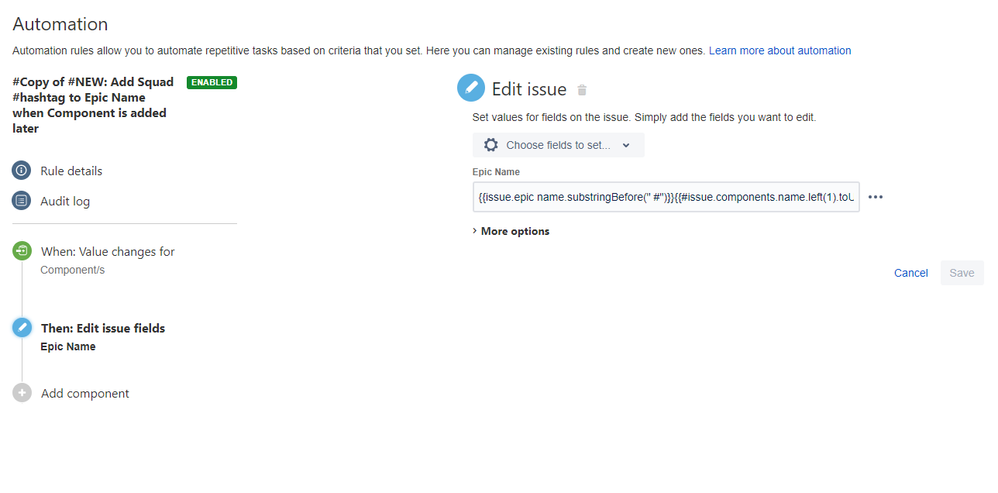Viewport: 998px width, 493px height.
Task: Click the Edit issue heading text
Action: [x=529, y=89]
